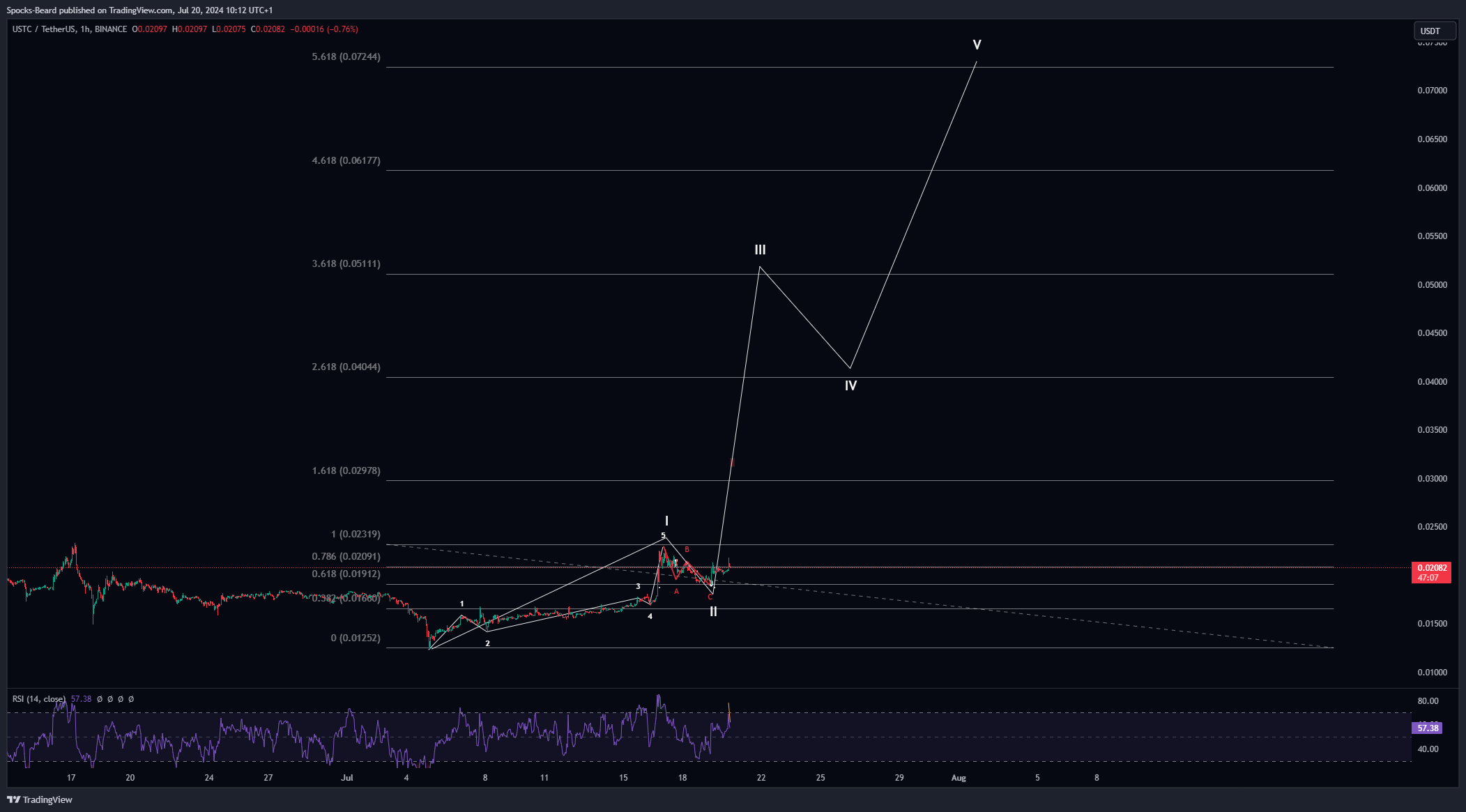Click the 0.05000 price axis label

click(x=1432, y=285)
